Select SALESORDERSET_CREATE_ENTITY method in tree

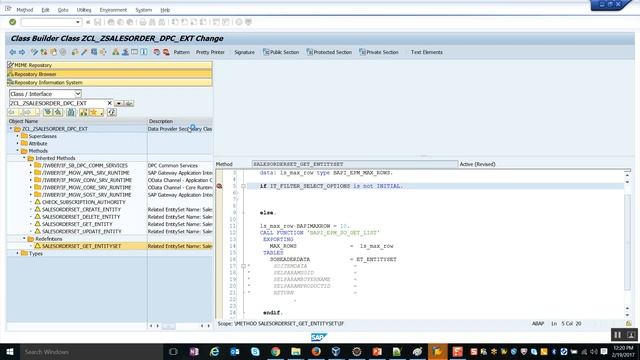(x=82, y=209)
